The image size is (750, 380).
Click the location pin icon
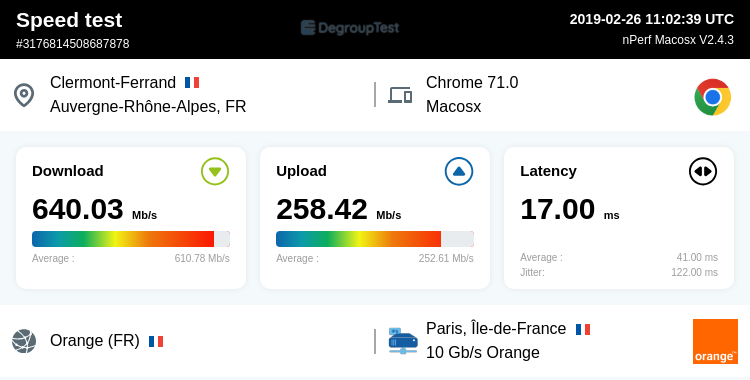point(24,95)
